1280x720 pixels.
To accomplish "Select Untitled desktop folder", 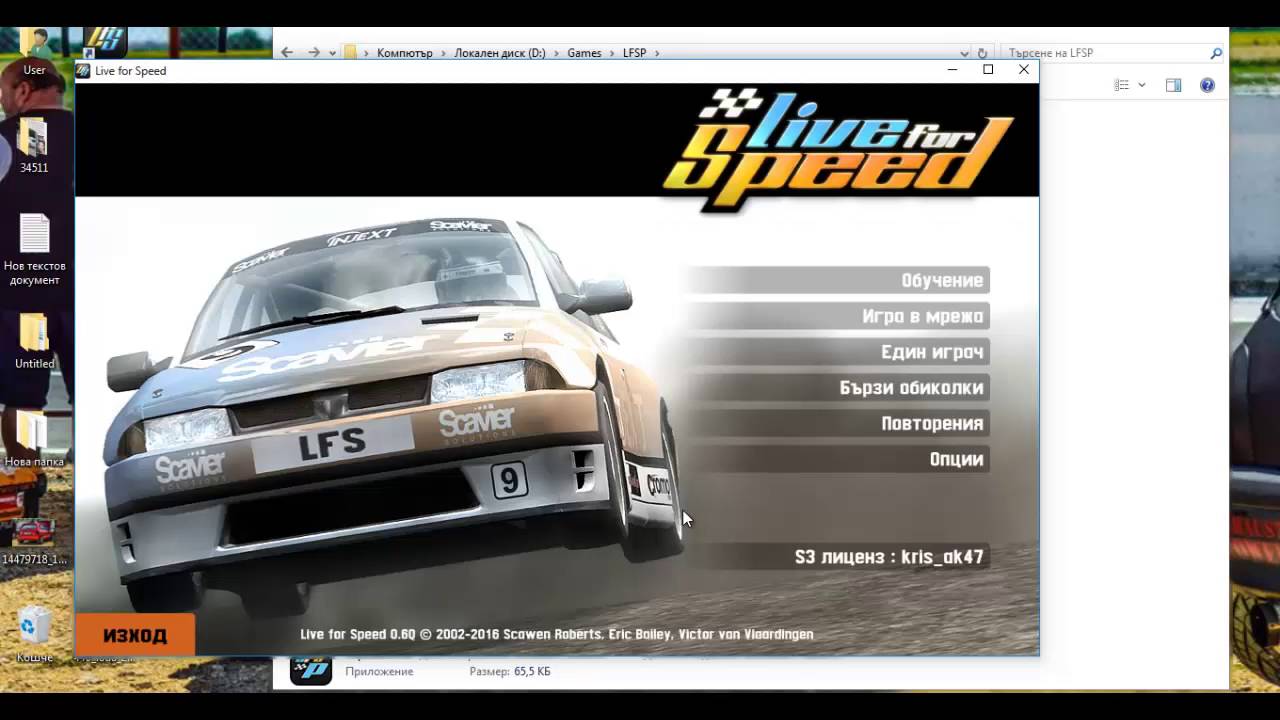I will [34, 342].
